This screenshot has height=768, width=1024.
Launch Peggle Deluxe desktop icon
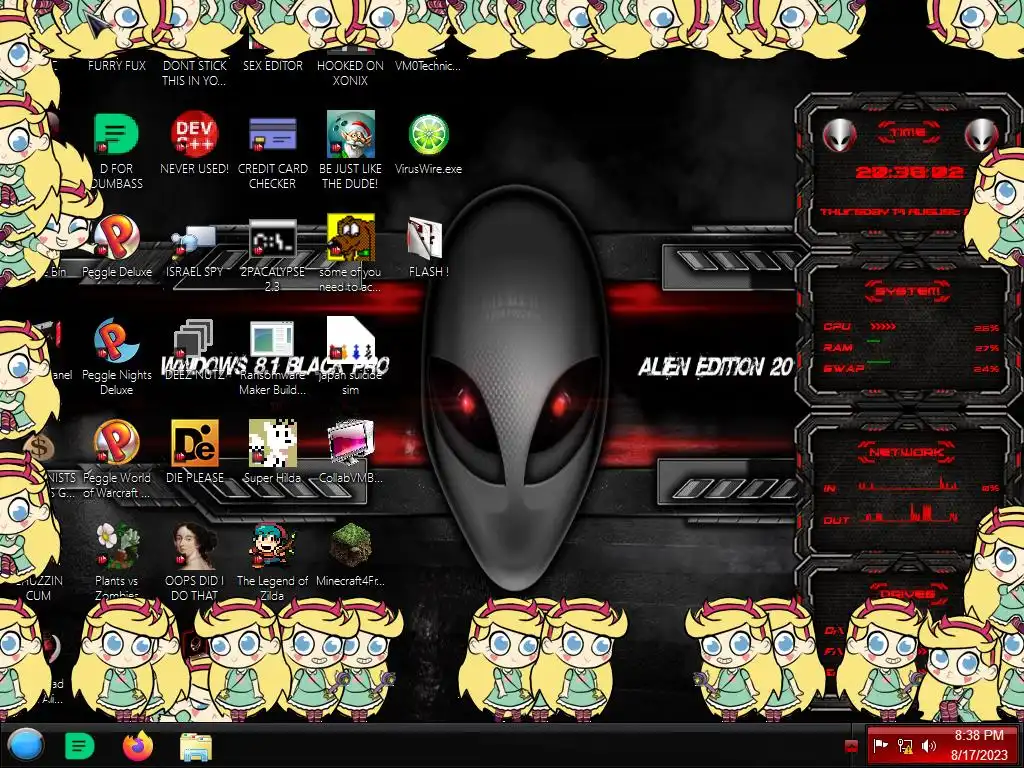(x=116, y=237)
